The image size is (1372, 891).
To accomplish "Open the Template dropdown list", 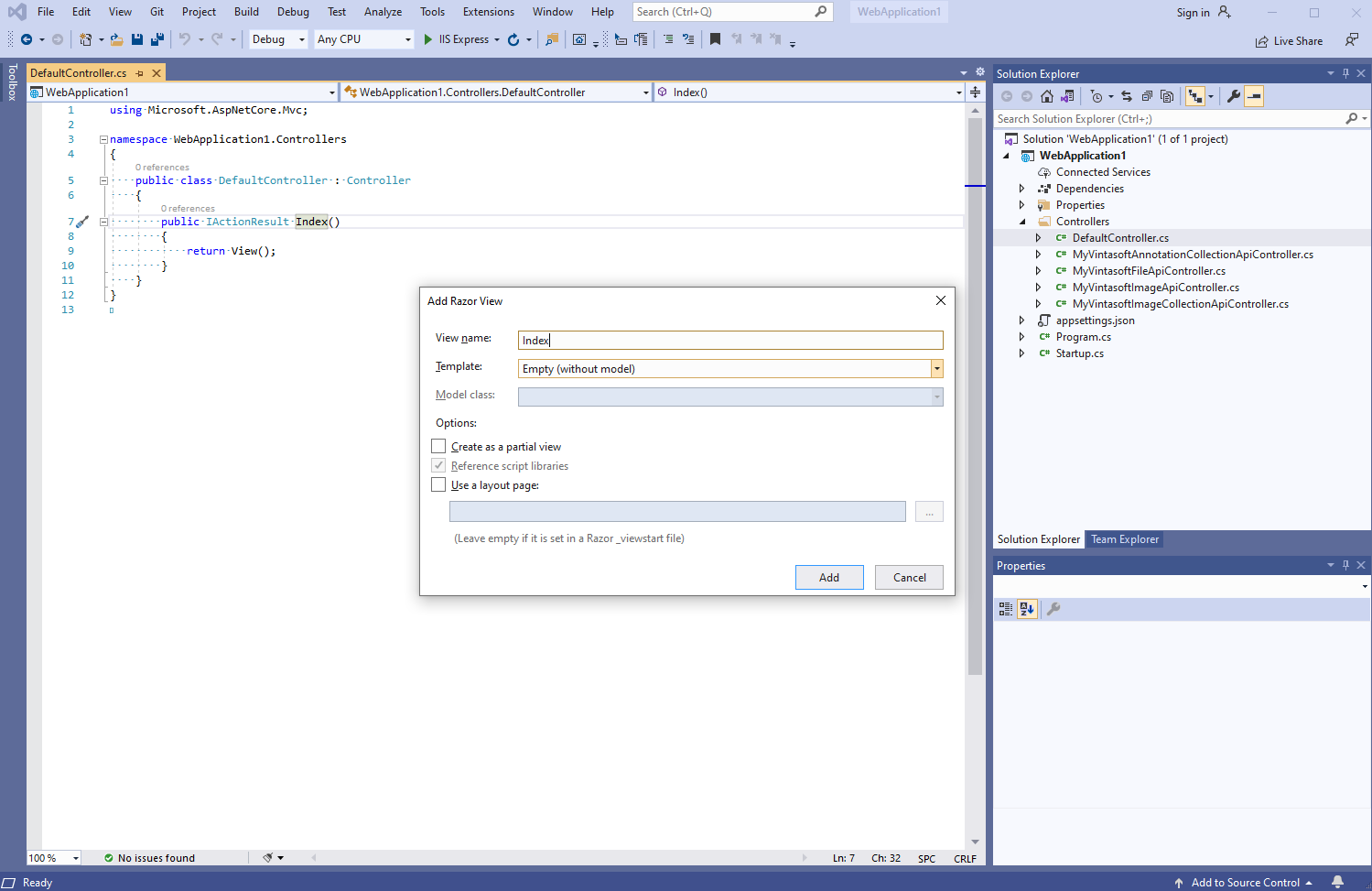I will pos(936,369).
